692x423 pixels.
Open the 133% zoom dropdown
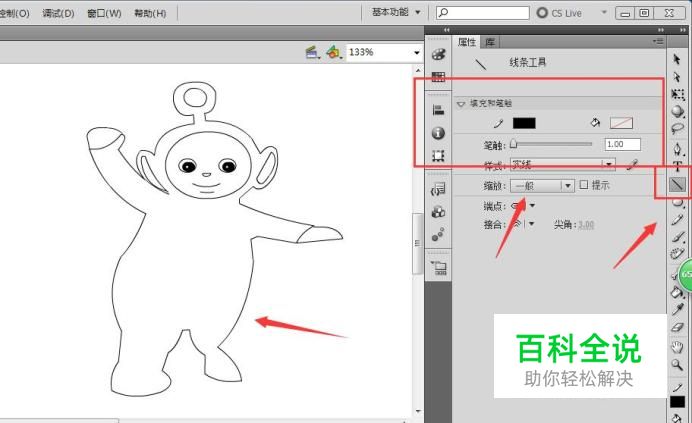pyautogui.click(x=417, y=53)
